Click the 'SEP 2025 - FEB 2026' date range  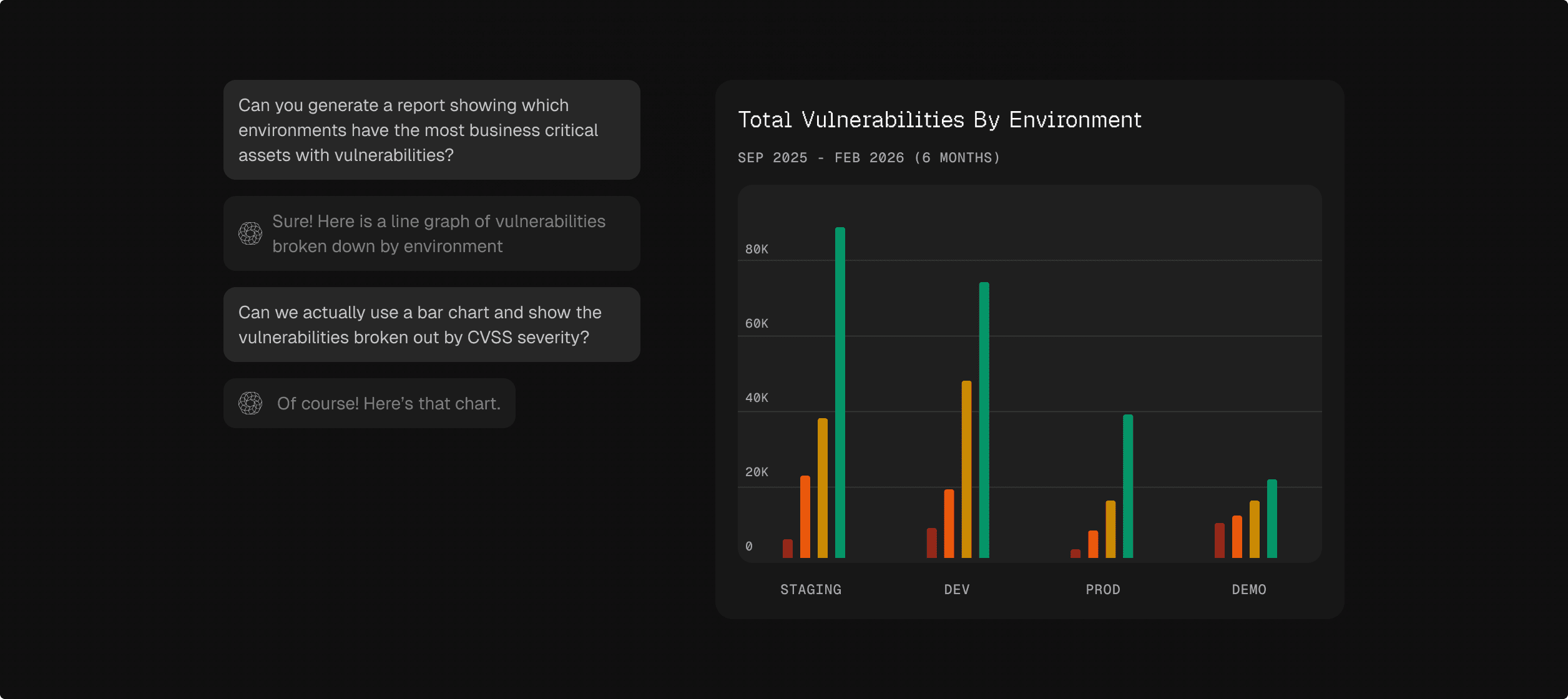click(869, 158)
